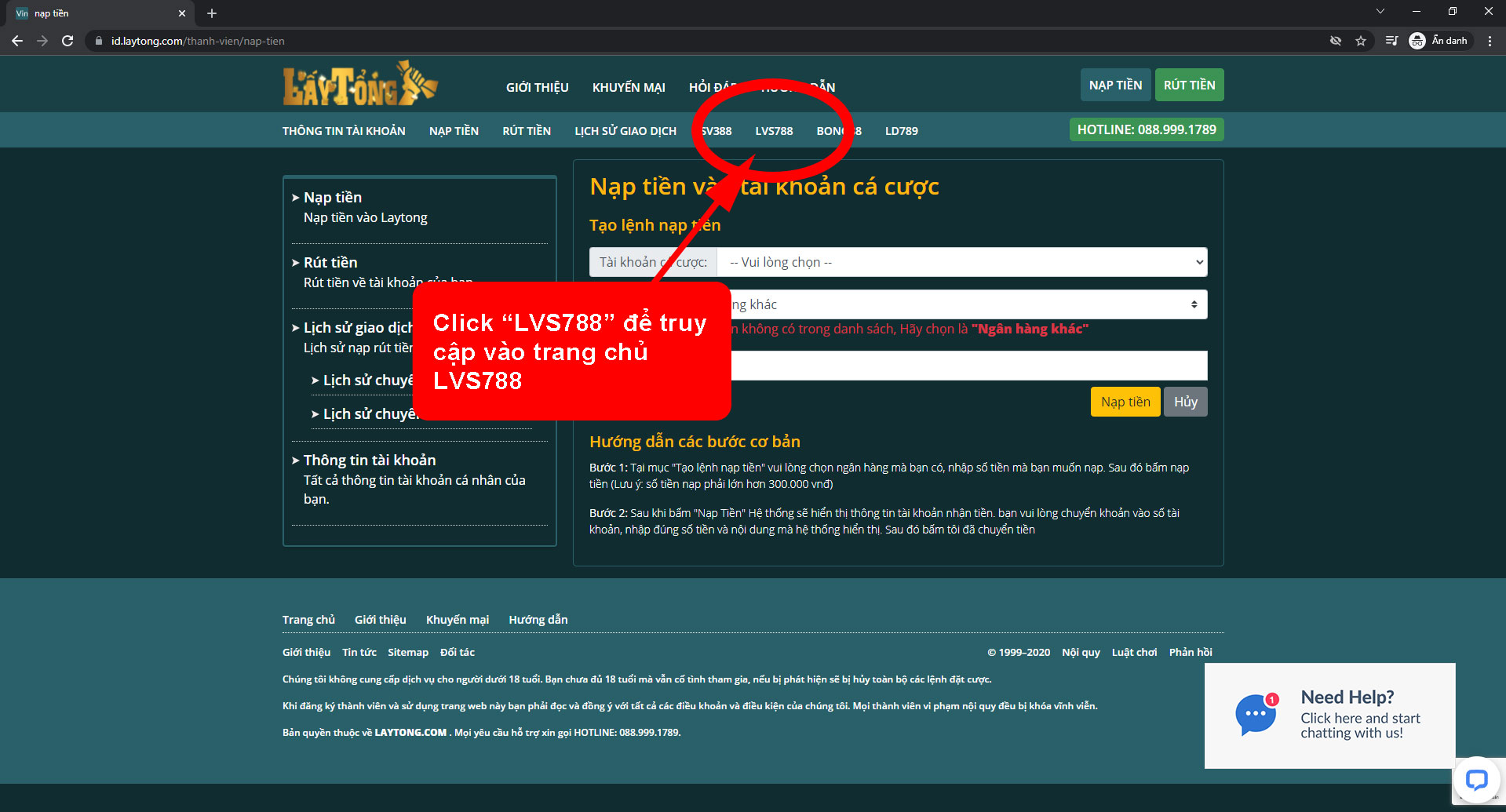Click the padlock site info icon
The image size is (1506, 812).
[x=99, y=41]
